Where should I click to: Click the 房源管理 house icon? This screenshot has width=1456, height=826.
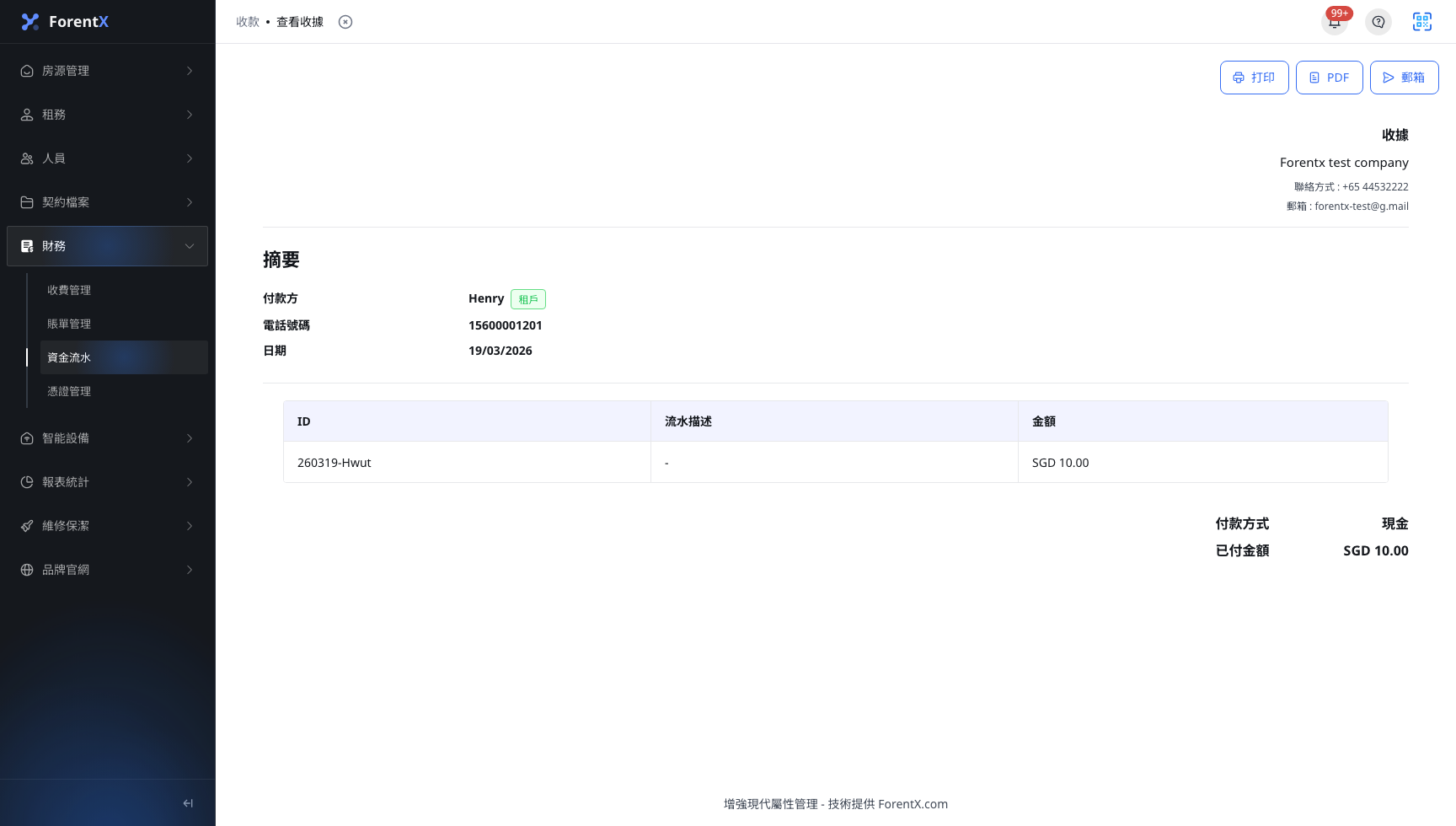(27, 71)
